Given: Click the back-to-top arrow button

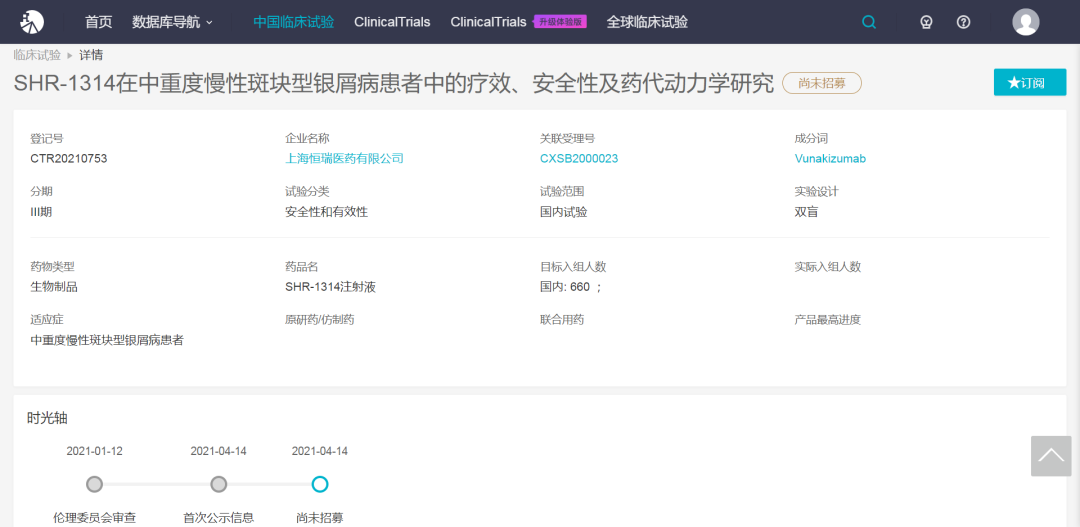Looking at the screenshot, I should [x=1050, y=456].
